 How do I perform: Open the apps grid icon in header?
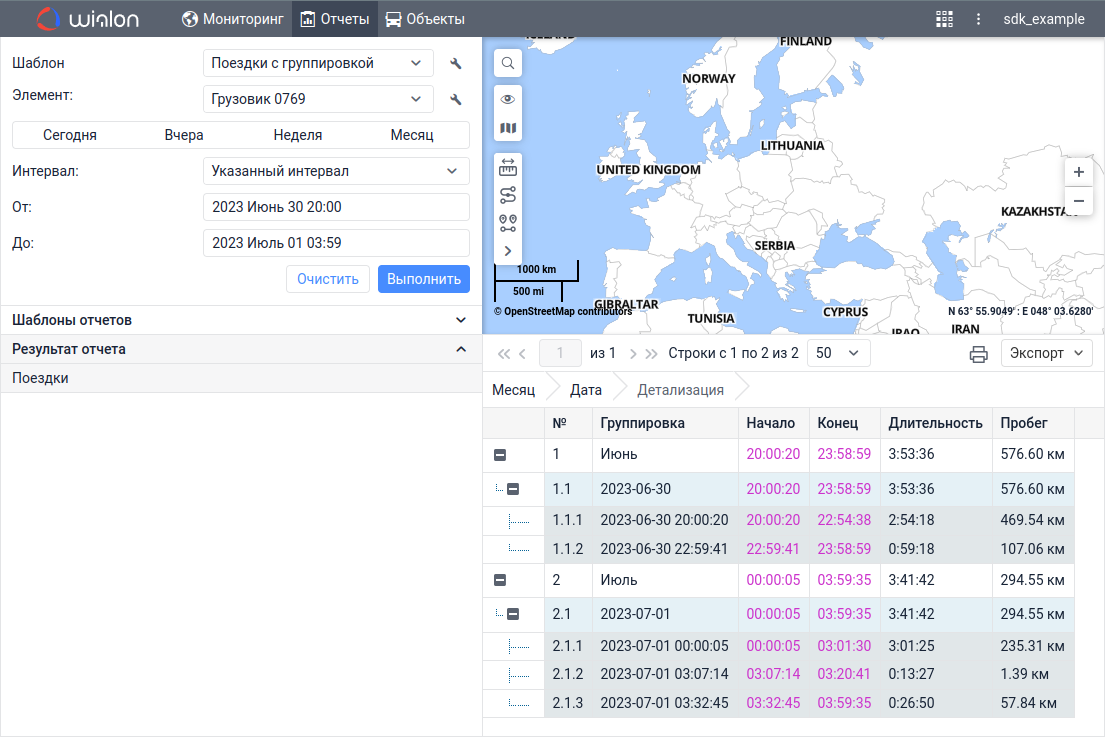tap(944, 19)
